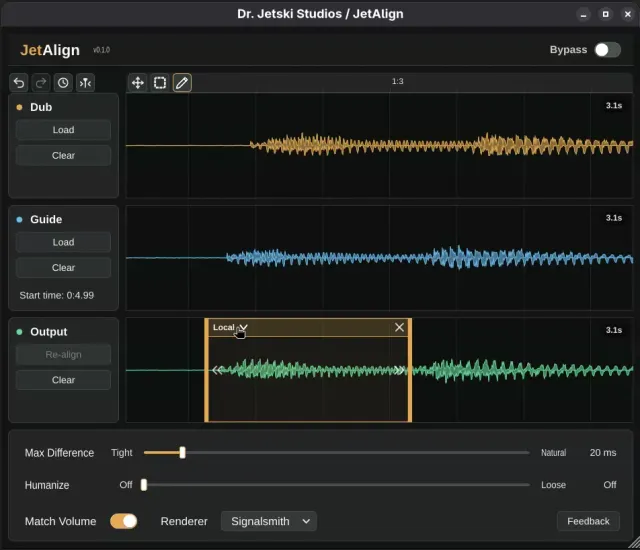Open the Signalsmith renderer dropdown

pos(269,521)
